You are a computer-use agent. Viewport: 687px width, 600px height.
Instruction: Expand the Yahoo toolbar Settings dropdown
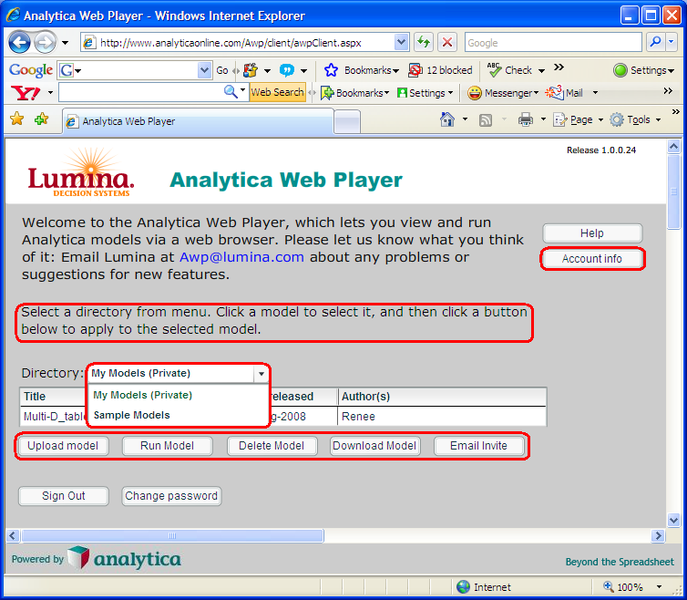coord(450,93)
